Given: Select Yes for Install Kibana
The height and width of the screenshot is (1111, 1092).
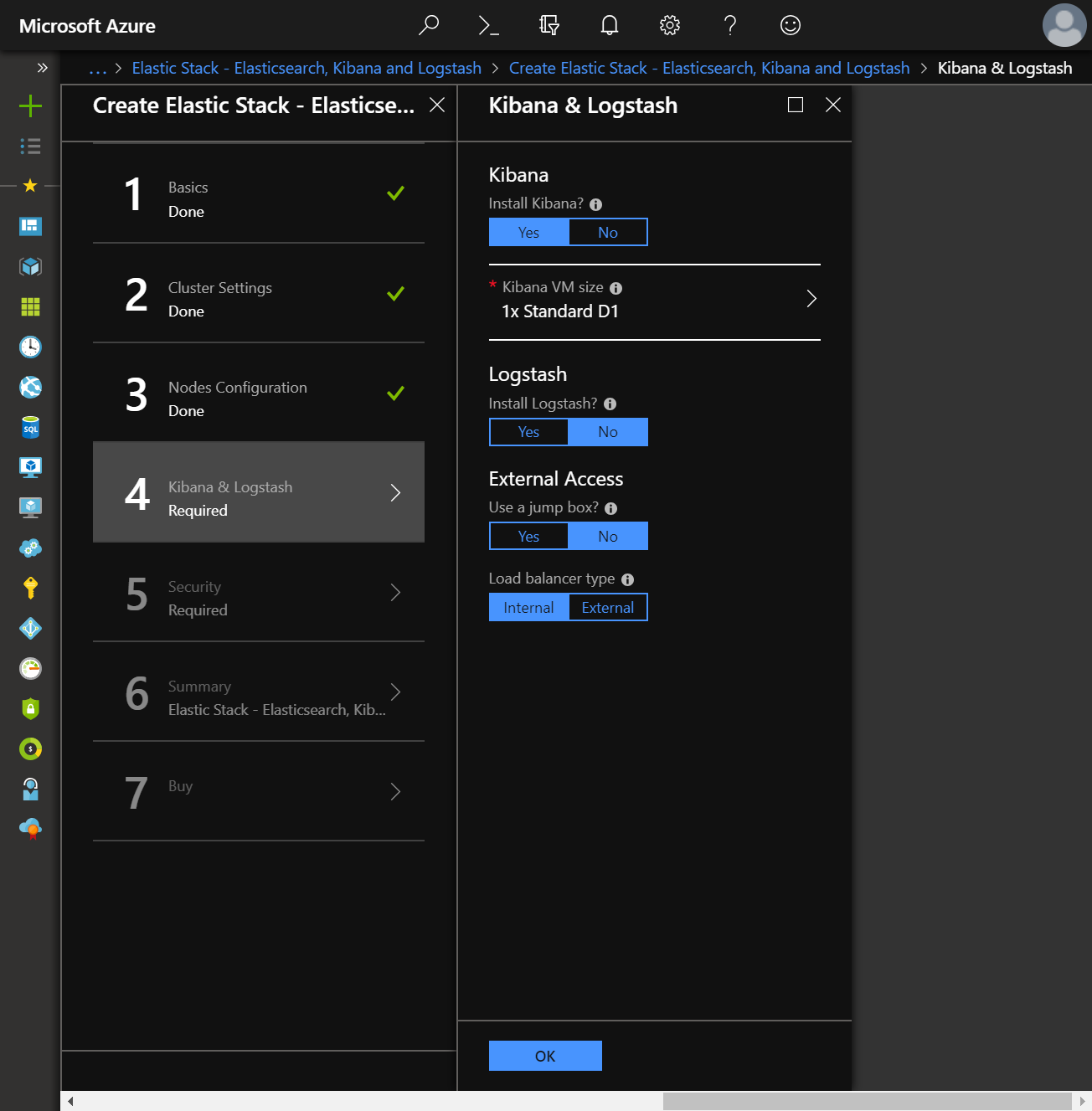Looking at the screenshot, I should tap(528, 232).
